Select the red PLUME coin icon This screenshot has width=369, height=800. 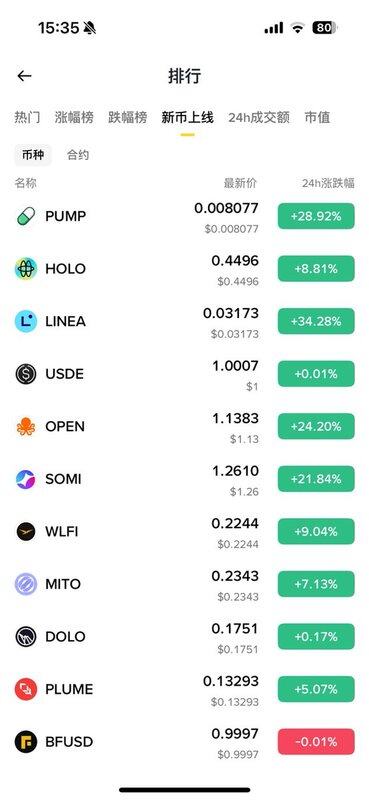pyautogui.click(x=26, y=689)
